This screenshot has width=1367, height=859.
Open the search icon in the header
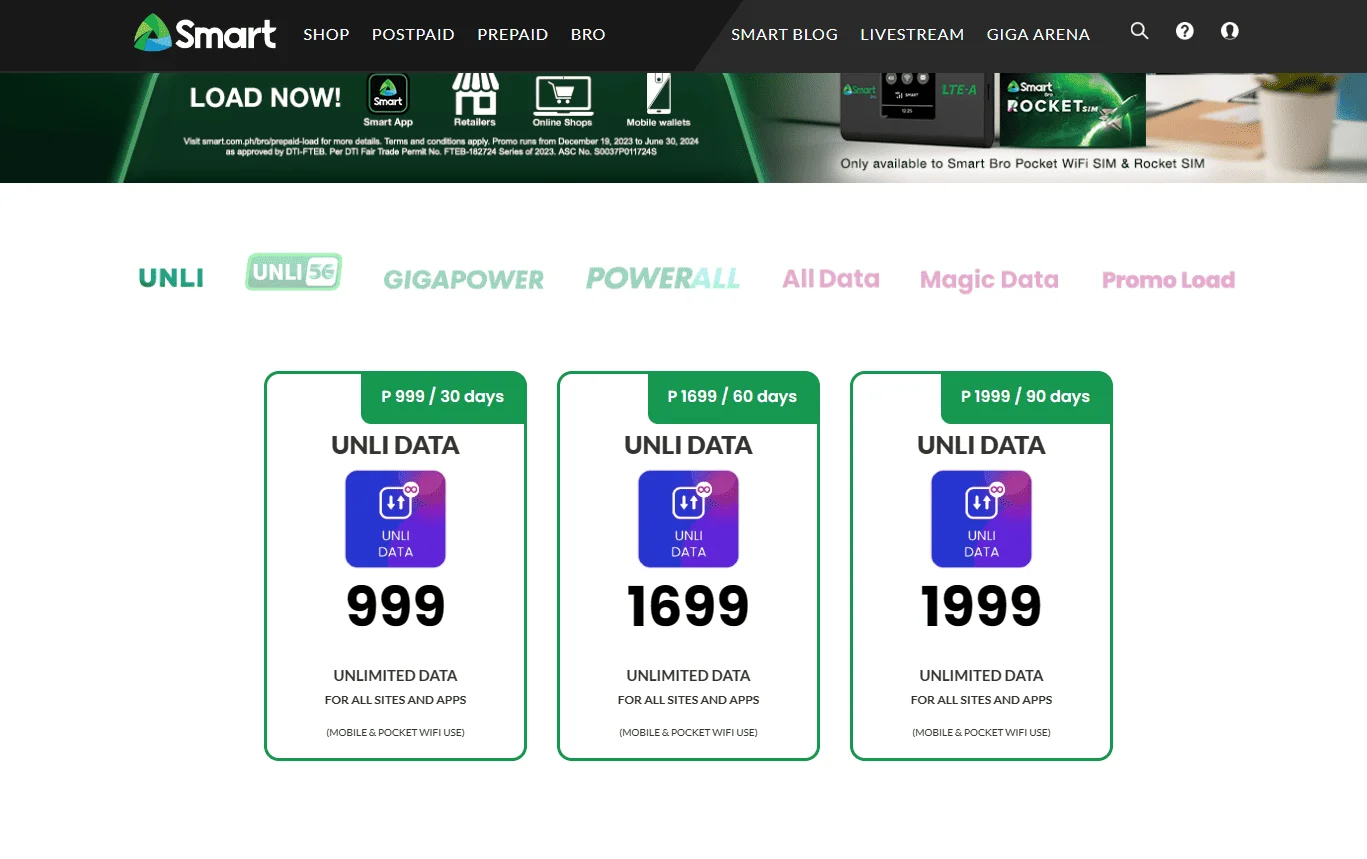(1139, 31)
